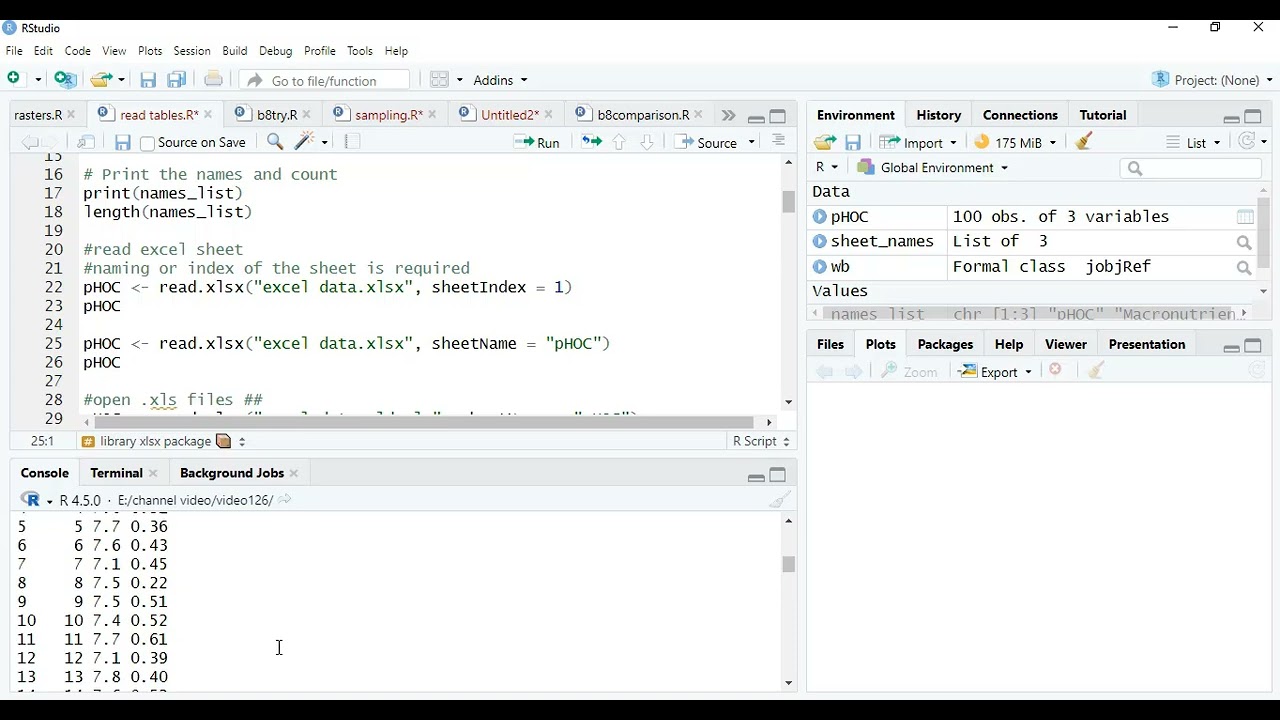Expand wb object row

click(820, 266)
